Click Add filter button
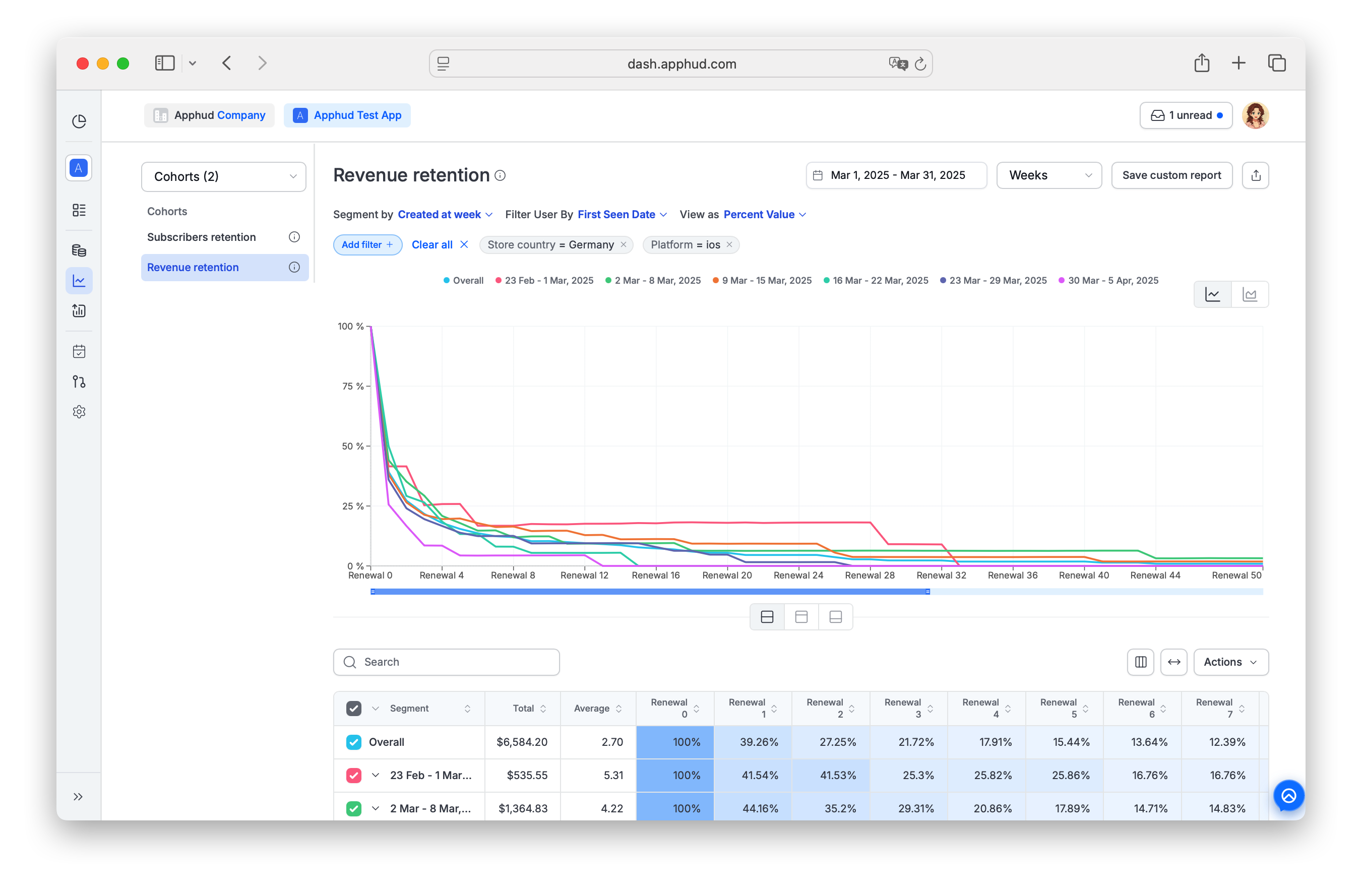Image resolution: width=1362 pixels, height=896 pixels. tap(367, 245)
